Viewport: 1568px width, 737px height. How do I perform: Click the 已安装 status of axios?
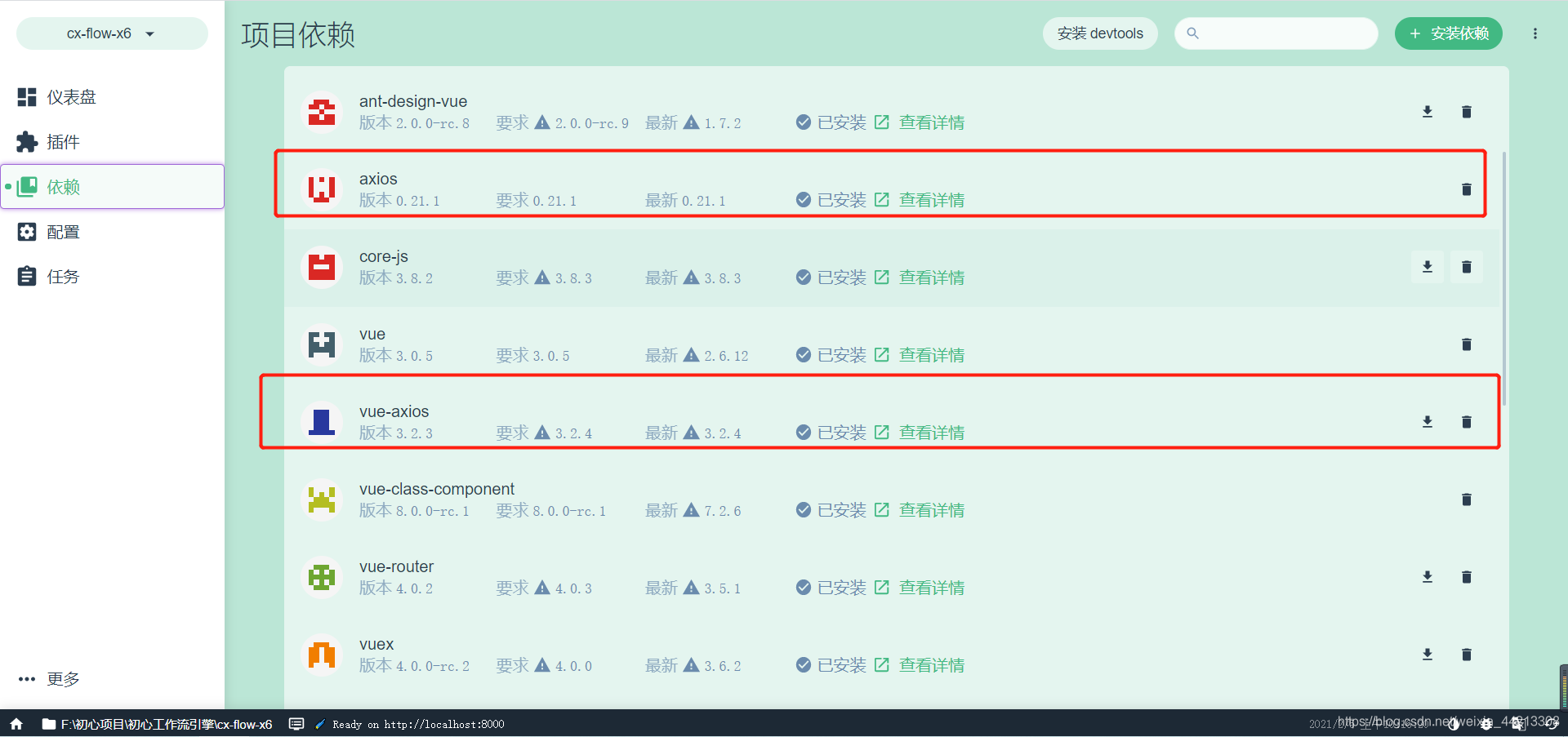(831, 200)
